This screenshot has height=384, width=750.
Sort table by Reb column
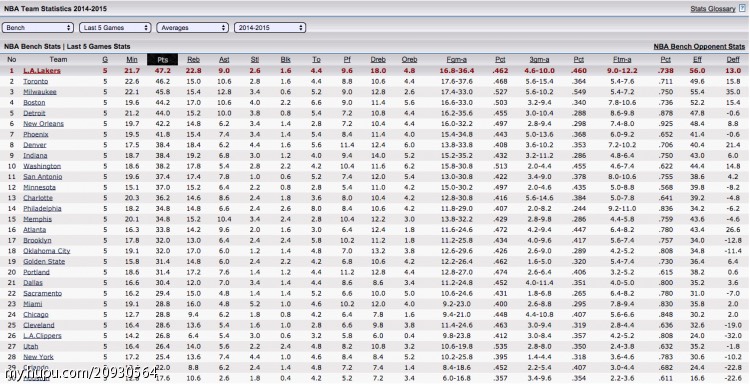(193, 59)
